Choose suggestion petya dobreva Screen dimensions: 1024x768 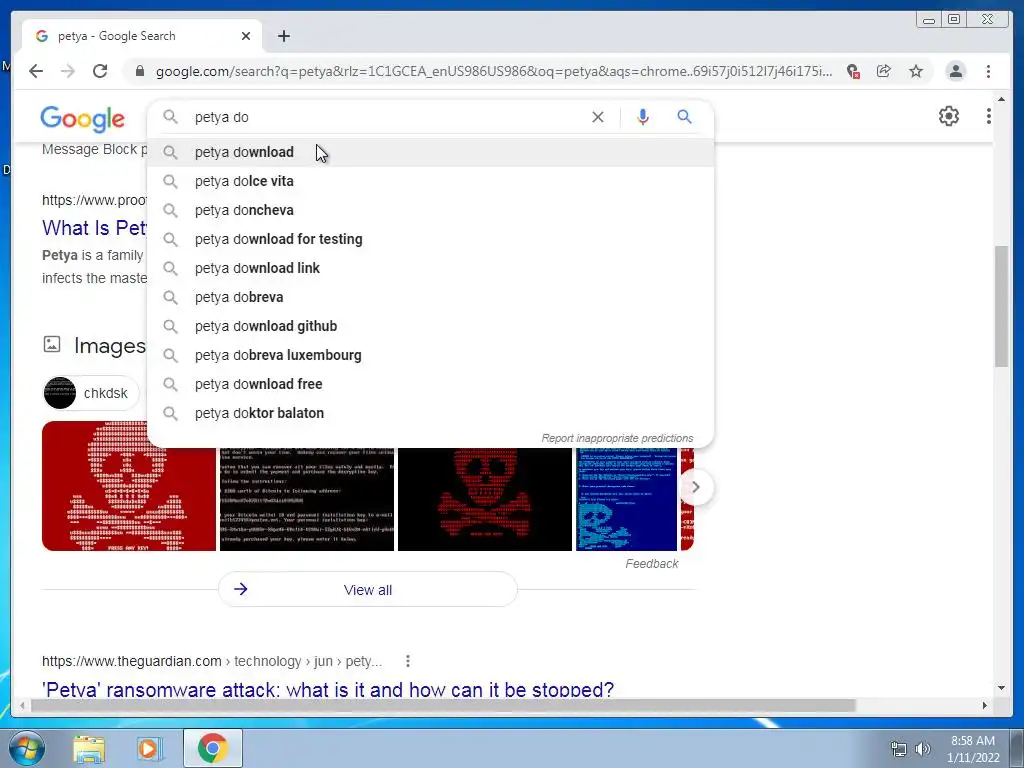coord(430,297)
